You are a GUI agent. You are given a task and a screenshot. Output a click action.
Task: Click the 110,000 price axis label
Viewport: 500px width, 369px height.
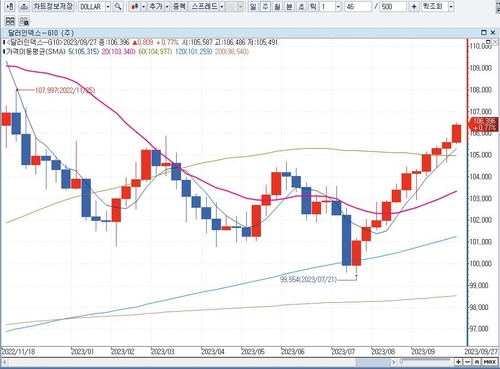click(480, 46)
